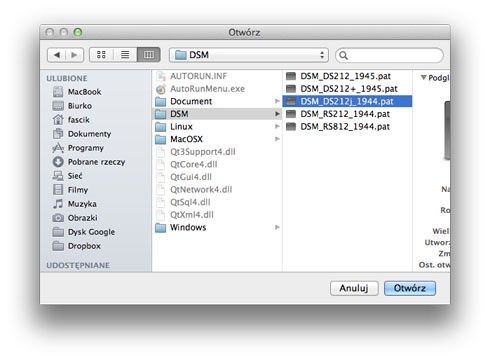Image resolution: width=490 pixels, height=360 pixels.
Task: Open Dokumenty in the sidebar
Action: point(82,134)
